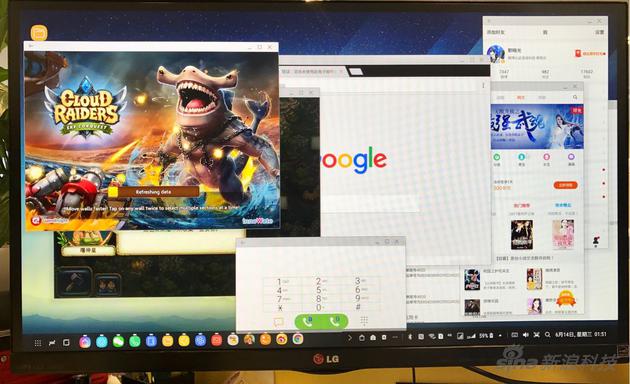The width and height of the screenshot is (630, 384).
Task: Click the orange pill button in reading app
Action: [x=565, y=185]
